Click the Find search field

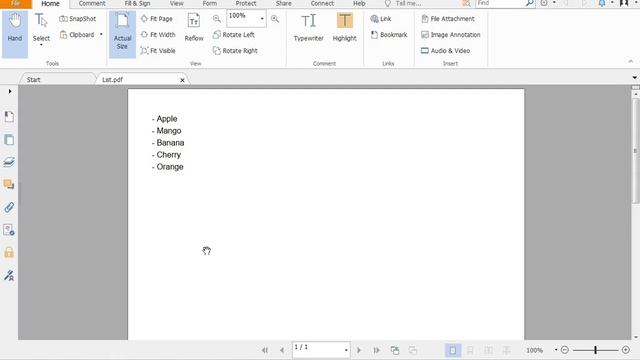[500, 3]
